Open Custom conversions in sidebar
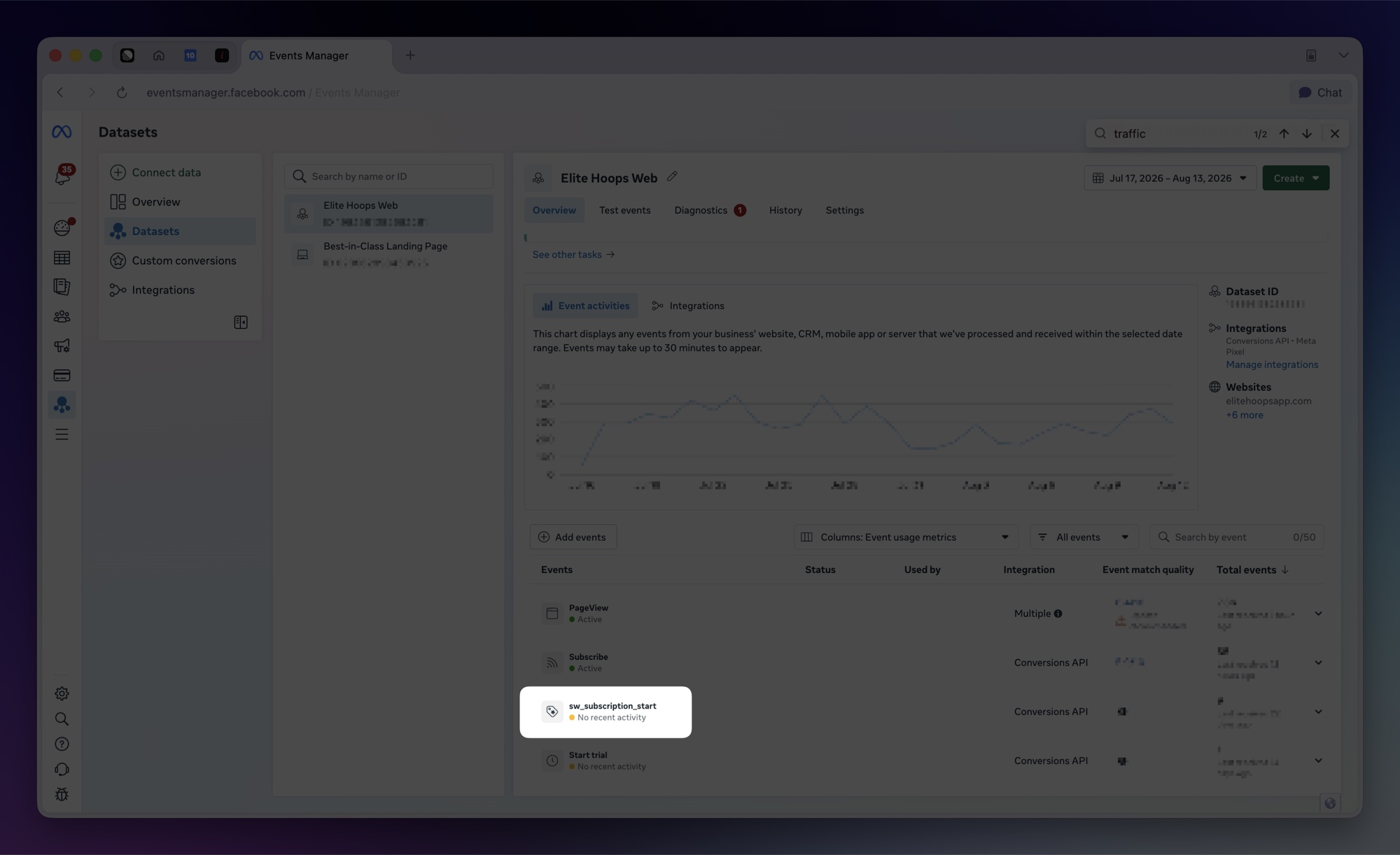Image resolution: width=1400 pixels, height=855 pixels. coord(180,260)
